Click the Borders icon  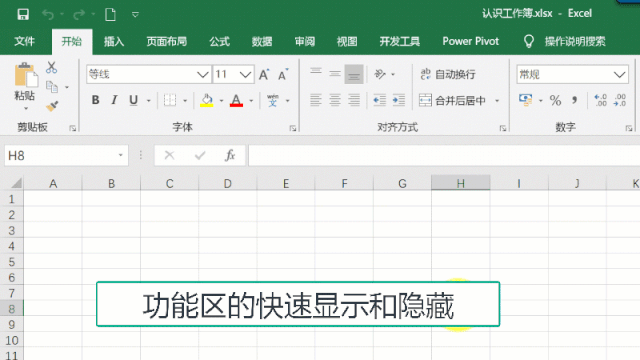coord(170,100)
